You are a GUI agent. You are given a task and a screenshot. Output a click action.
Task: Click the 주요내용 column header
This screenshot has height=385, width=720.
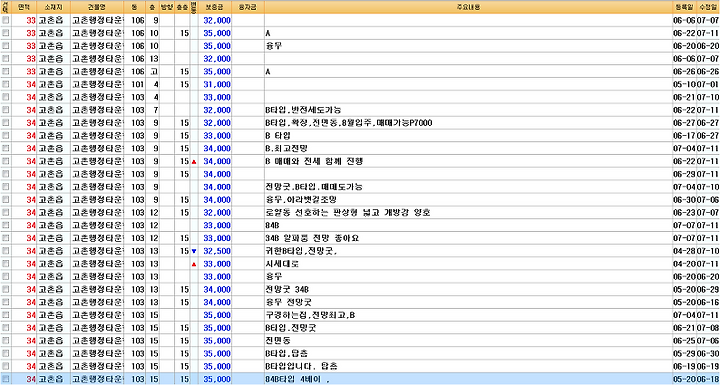(x=468, y=7)
